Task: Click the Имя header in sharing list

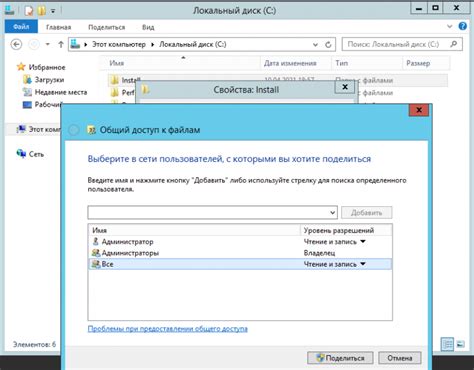Action: (194, 230)
